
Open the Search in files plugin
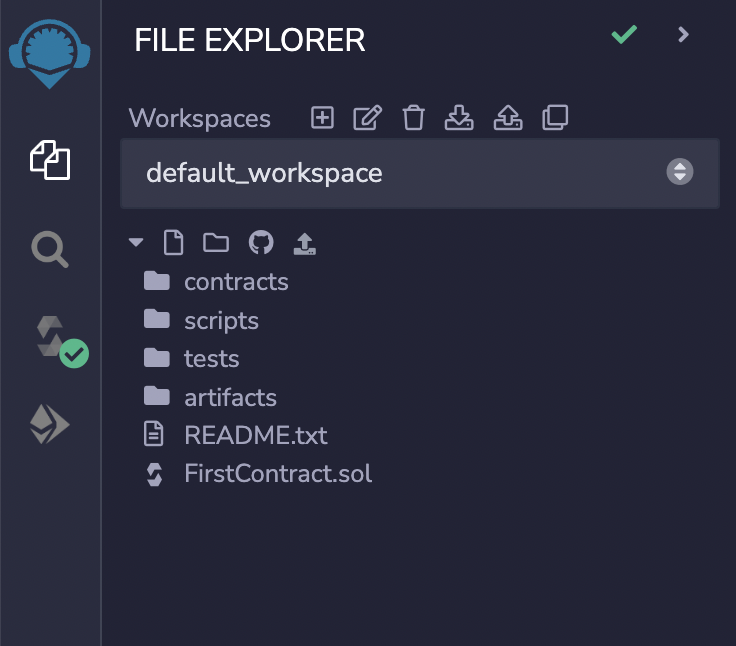(x=50, y=249)
